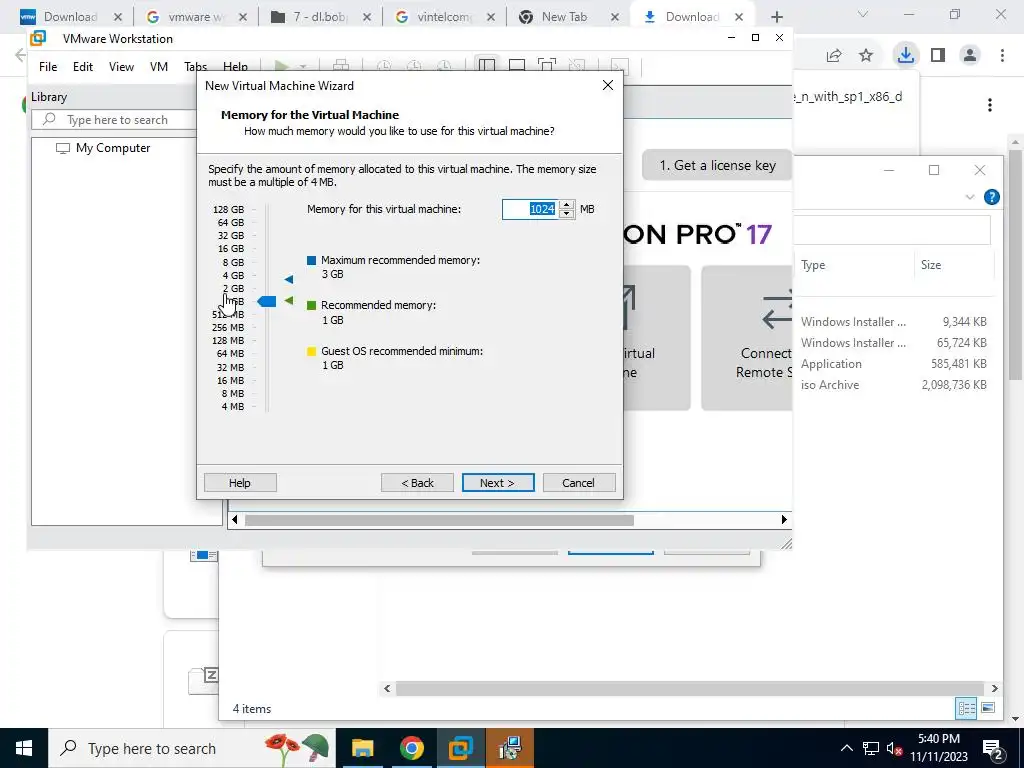1024x768 pixels.
Task: Click the Chrome share page icon
Action: click(833, 56)
